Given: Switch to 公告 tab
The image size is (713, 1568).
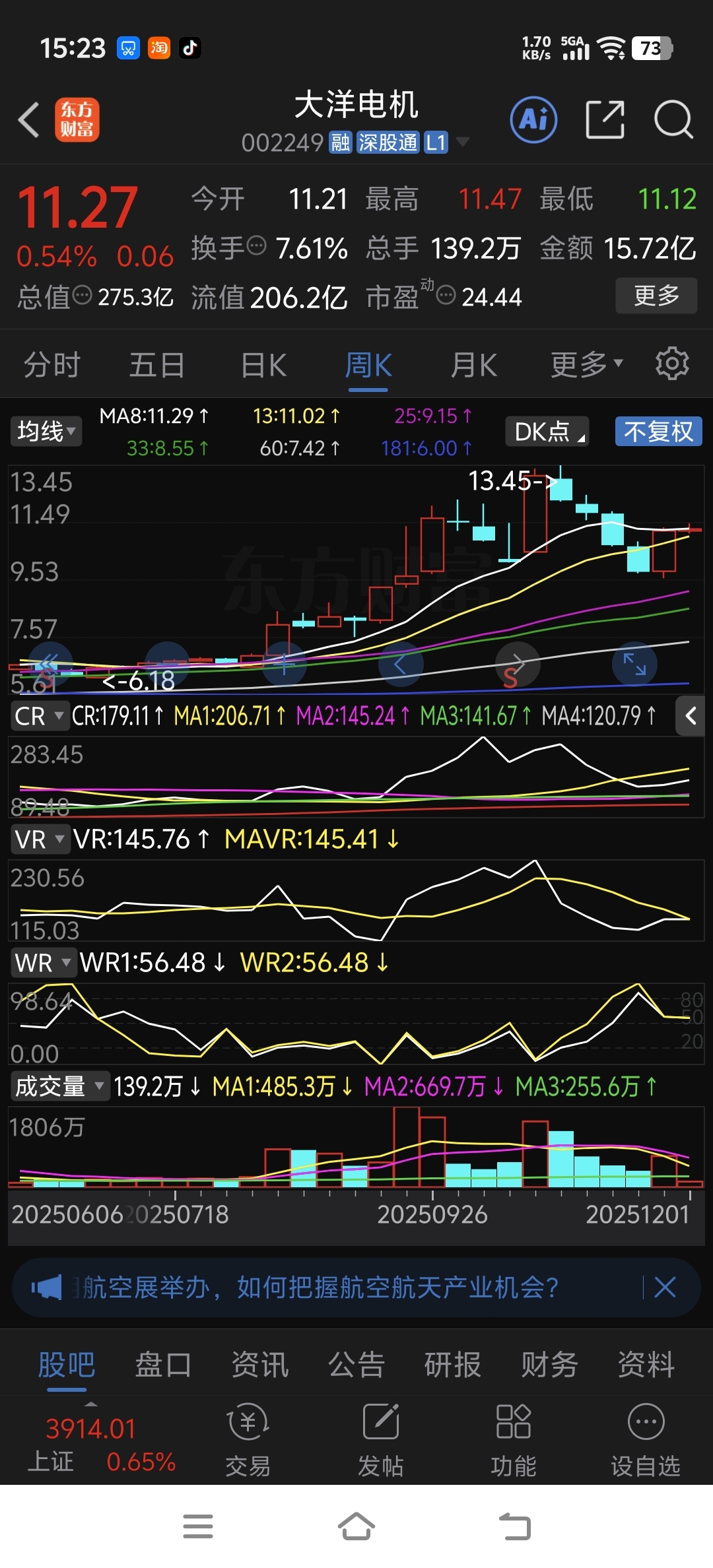Looking at the screenshot, I should coord(356,1365).
